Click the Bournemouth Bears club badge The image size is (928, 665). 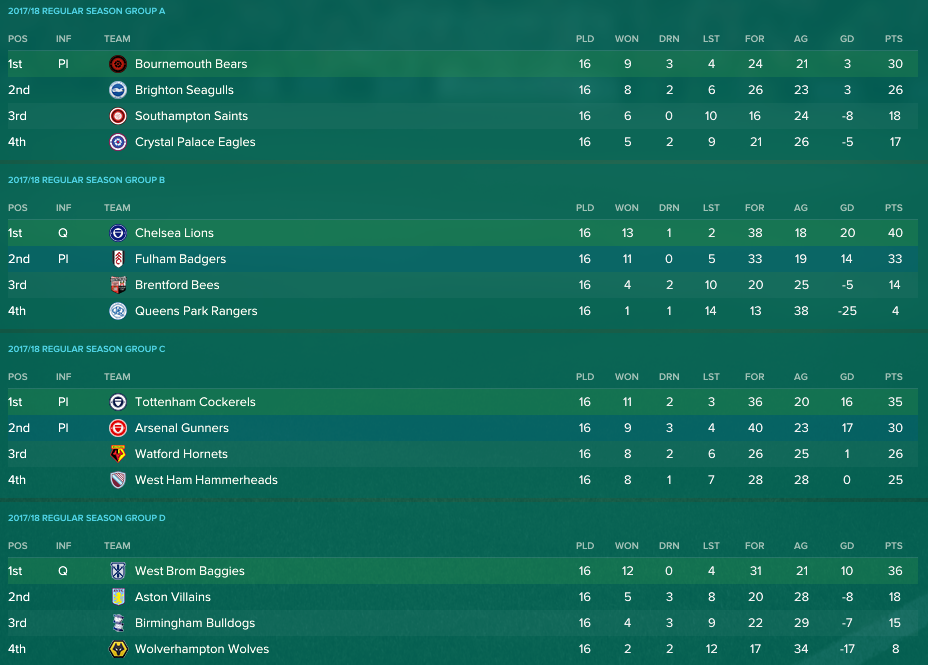tap(118, 64)
